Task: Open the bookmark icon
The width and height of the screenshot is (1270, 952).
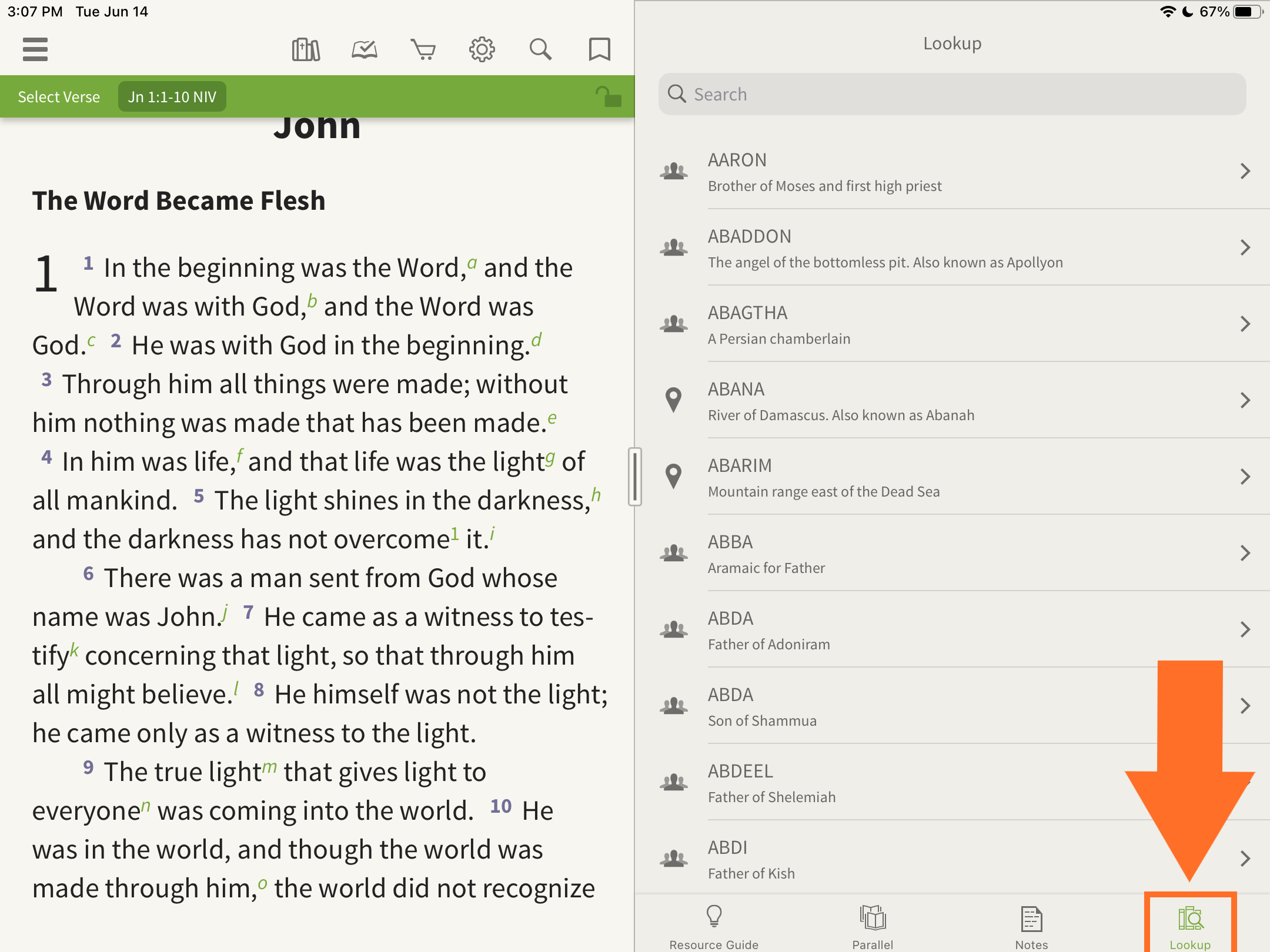Action: point(600,49)
